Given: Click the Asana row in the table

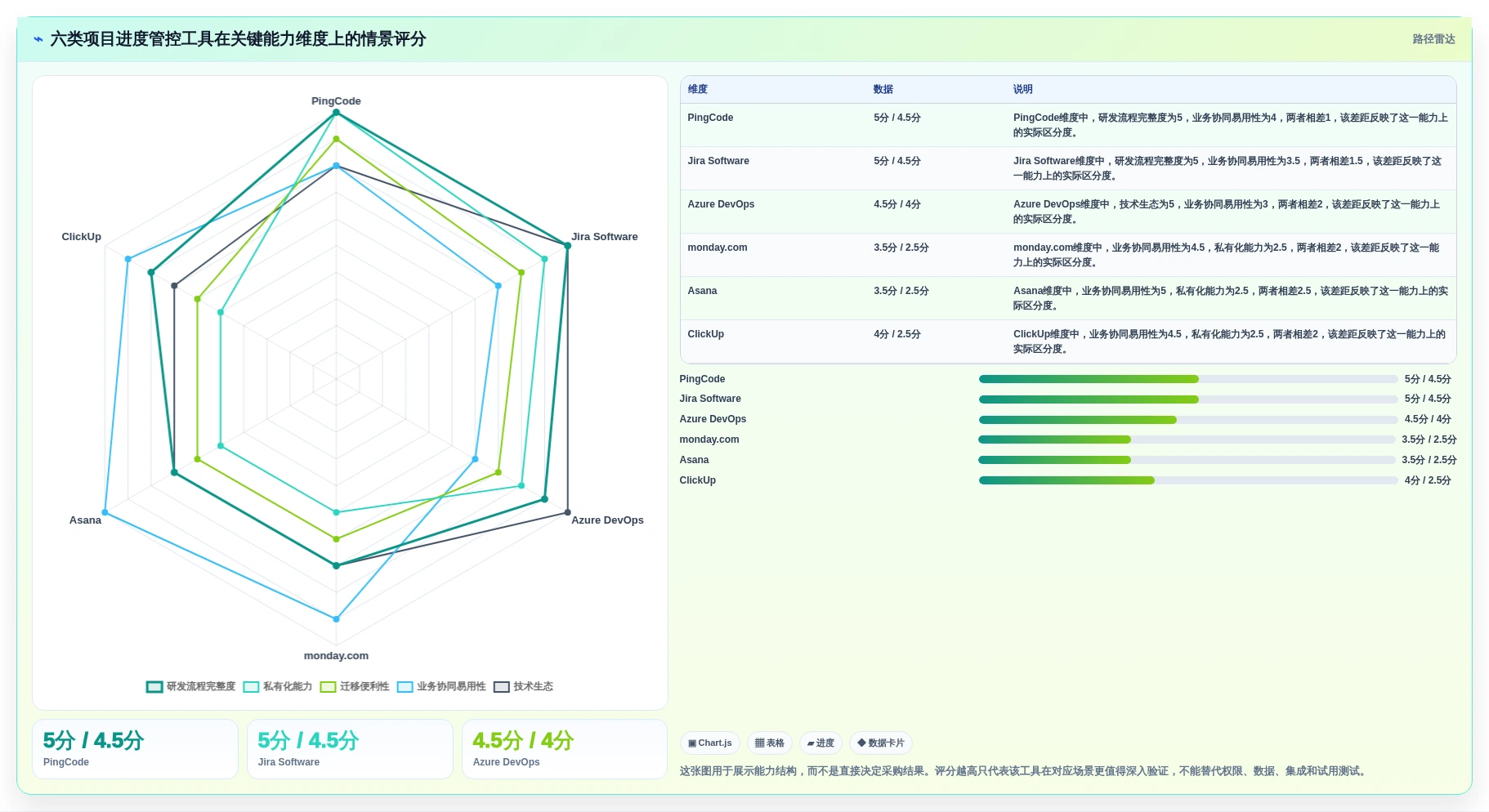Looking at the screenshot, I should point(1068,298).
